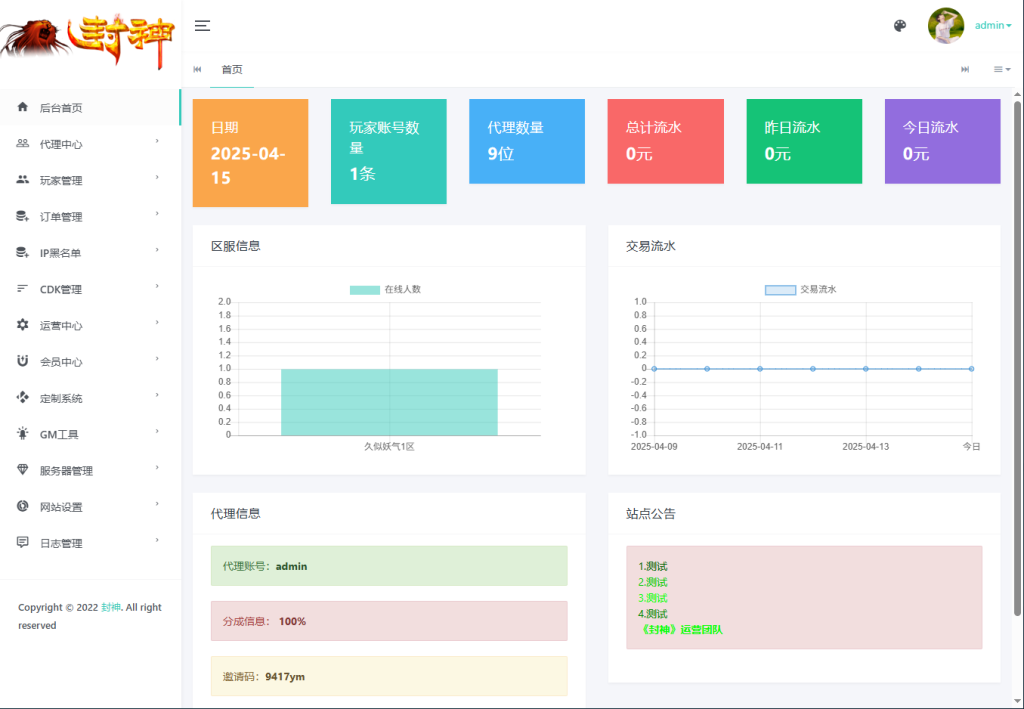
Task: Open the theme color palette icon
Action: coord(900,26)
